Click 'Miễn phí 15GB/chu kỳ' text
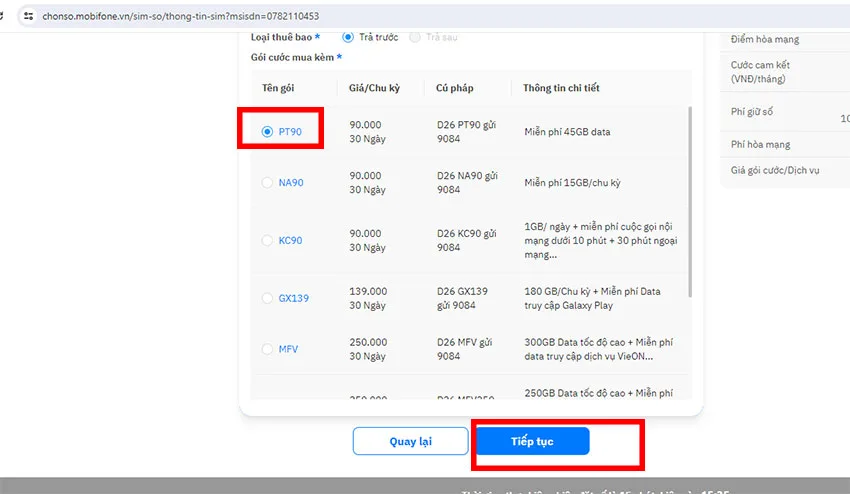Viewport: 850px width, 494px height. [x=572, y=183]
